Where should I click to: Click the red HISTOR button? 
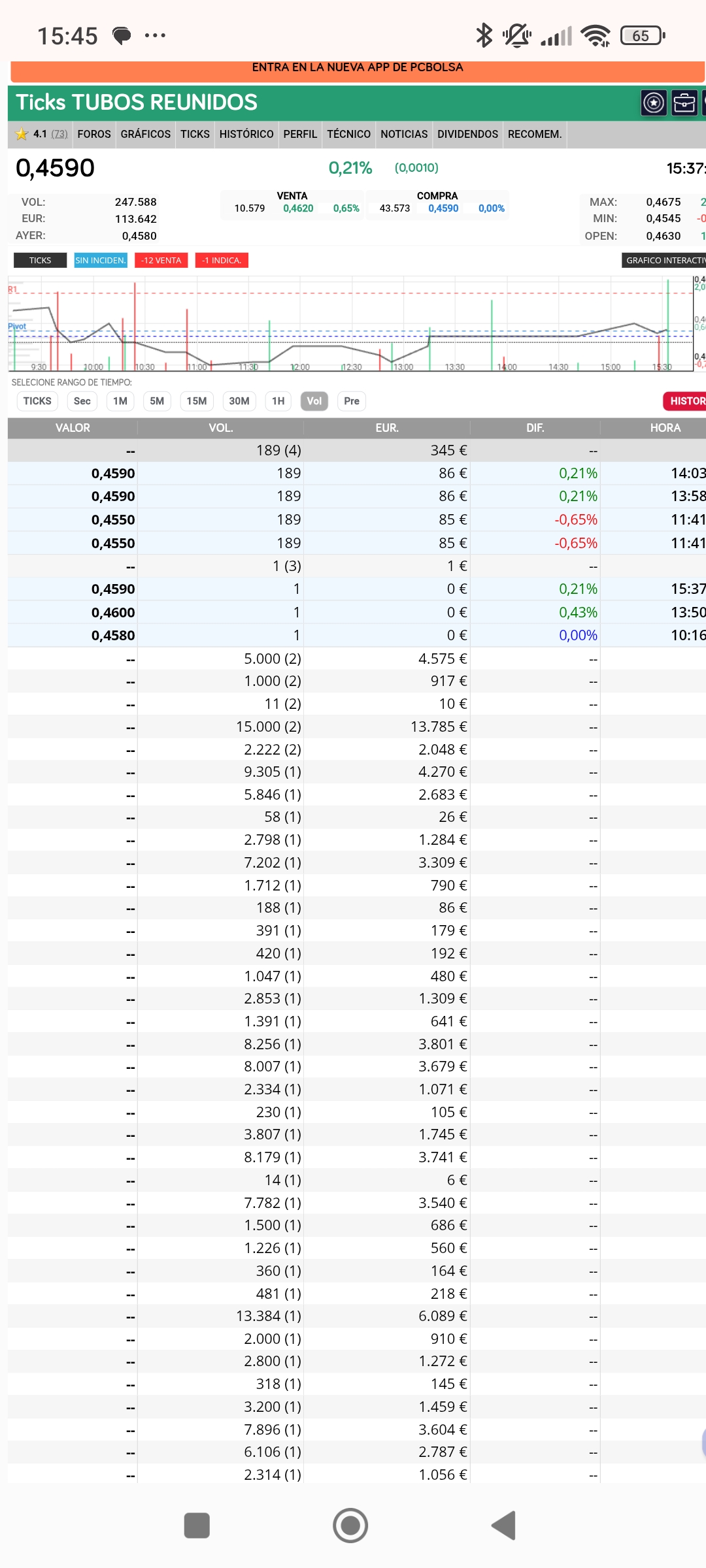[686, 401]
